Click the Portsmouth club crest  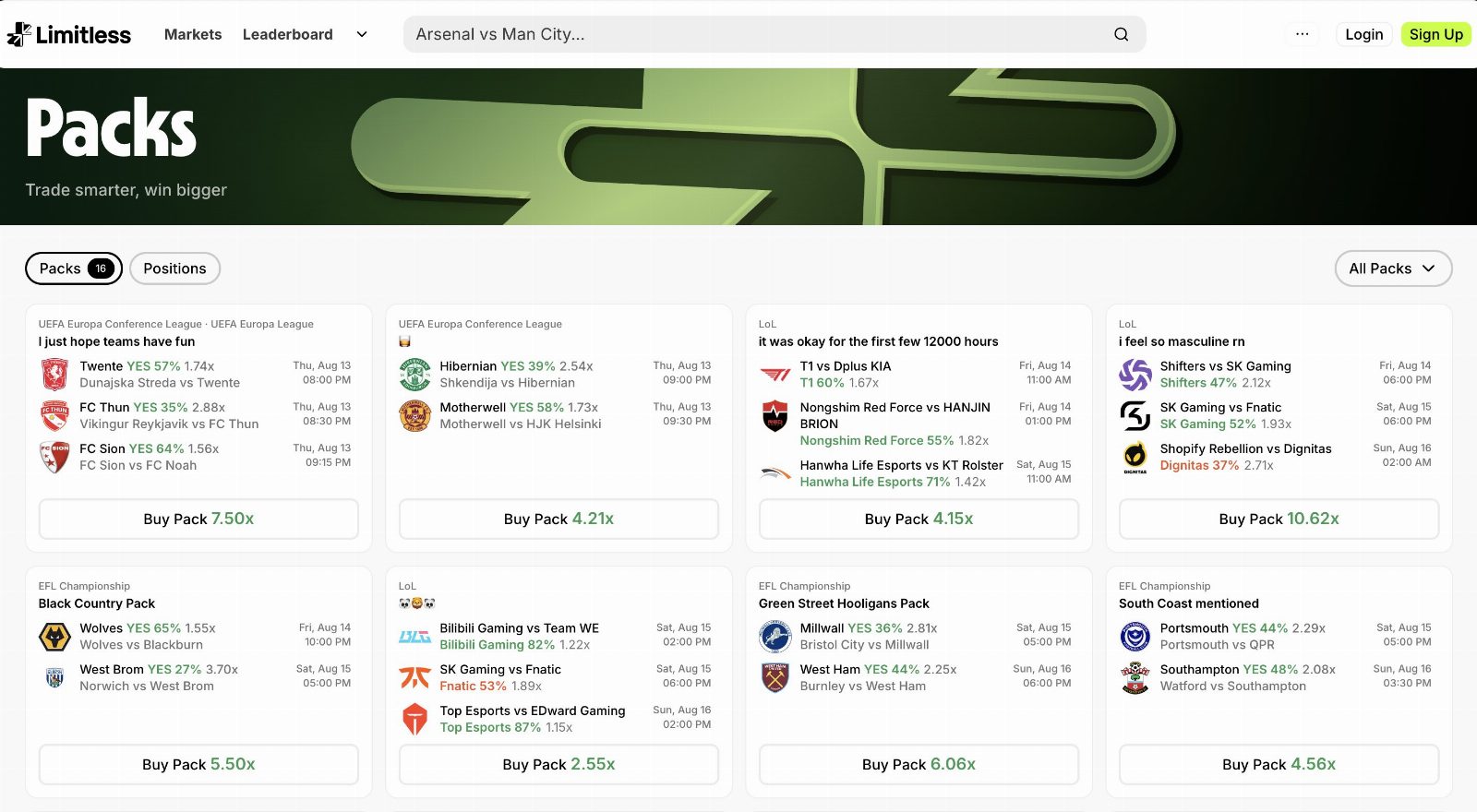tap(1135, 637)
